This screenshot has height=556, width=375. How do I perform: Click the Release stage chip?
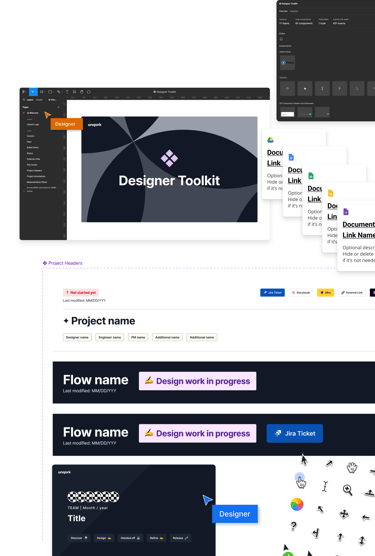pos(180,538)
